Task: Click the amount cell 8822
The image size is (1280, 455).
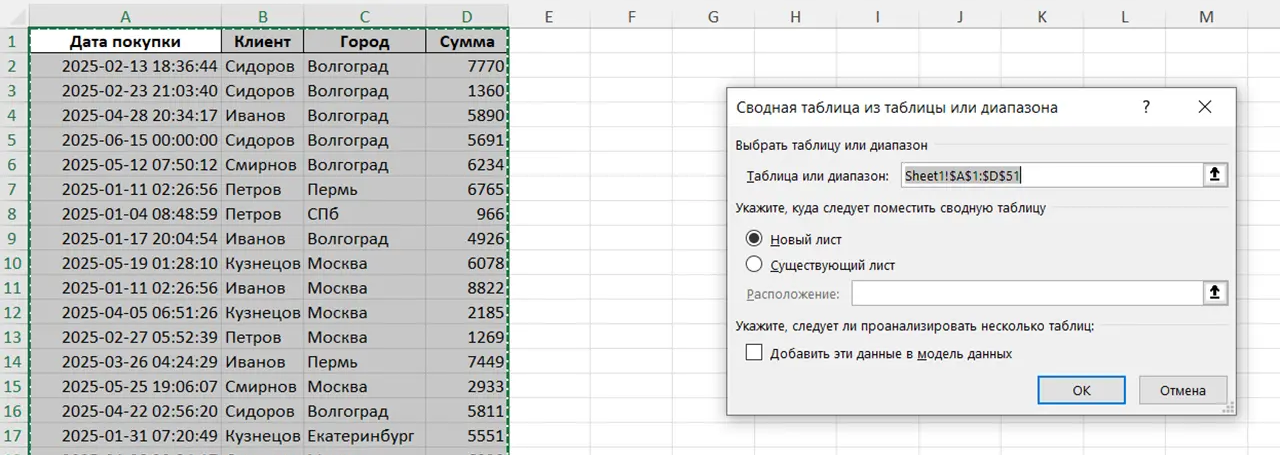Action: (467, 288)
